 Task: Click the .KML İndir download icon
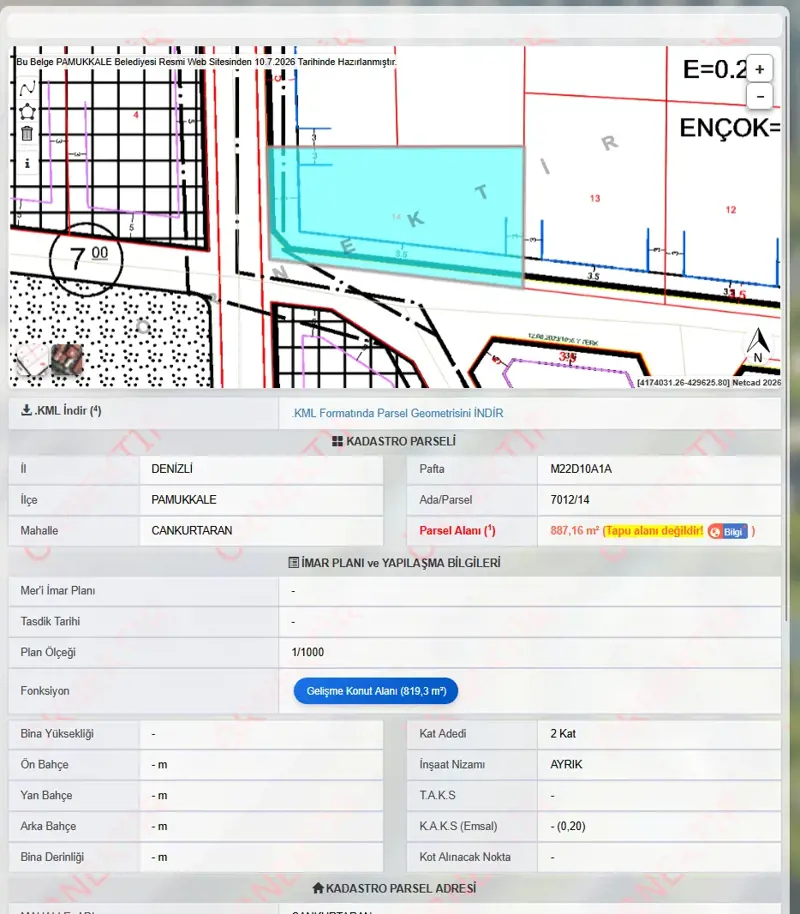(x=26, y=410)
